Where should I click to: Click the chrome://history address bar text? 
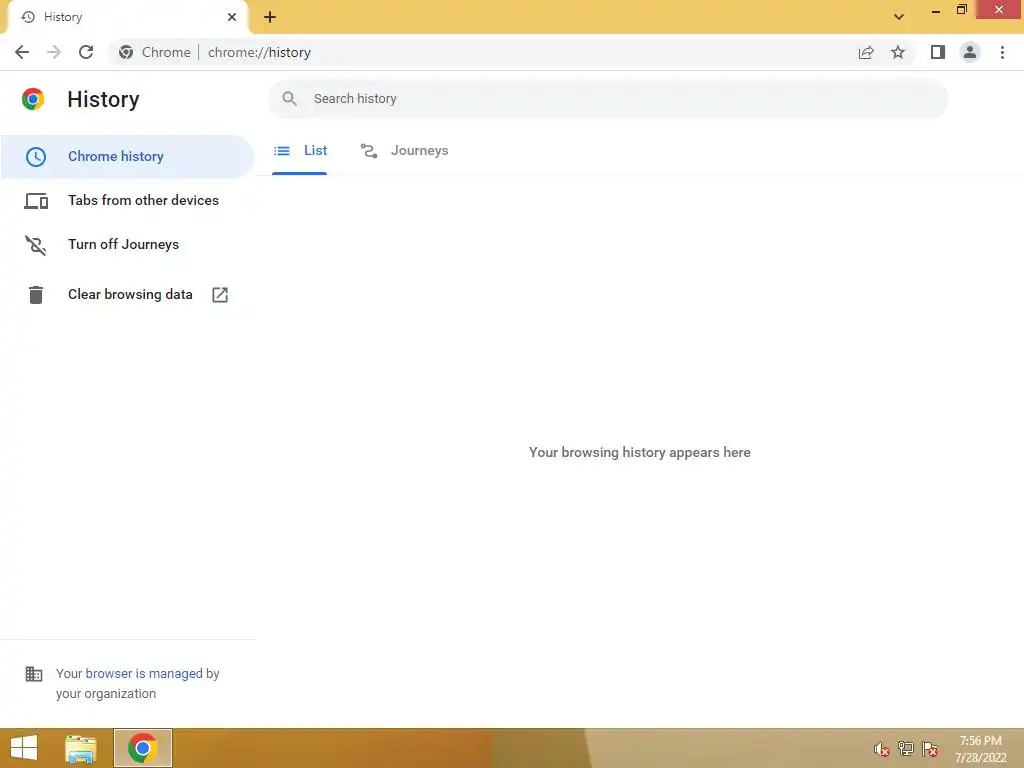[259, 52]
